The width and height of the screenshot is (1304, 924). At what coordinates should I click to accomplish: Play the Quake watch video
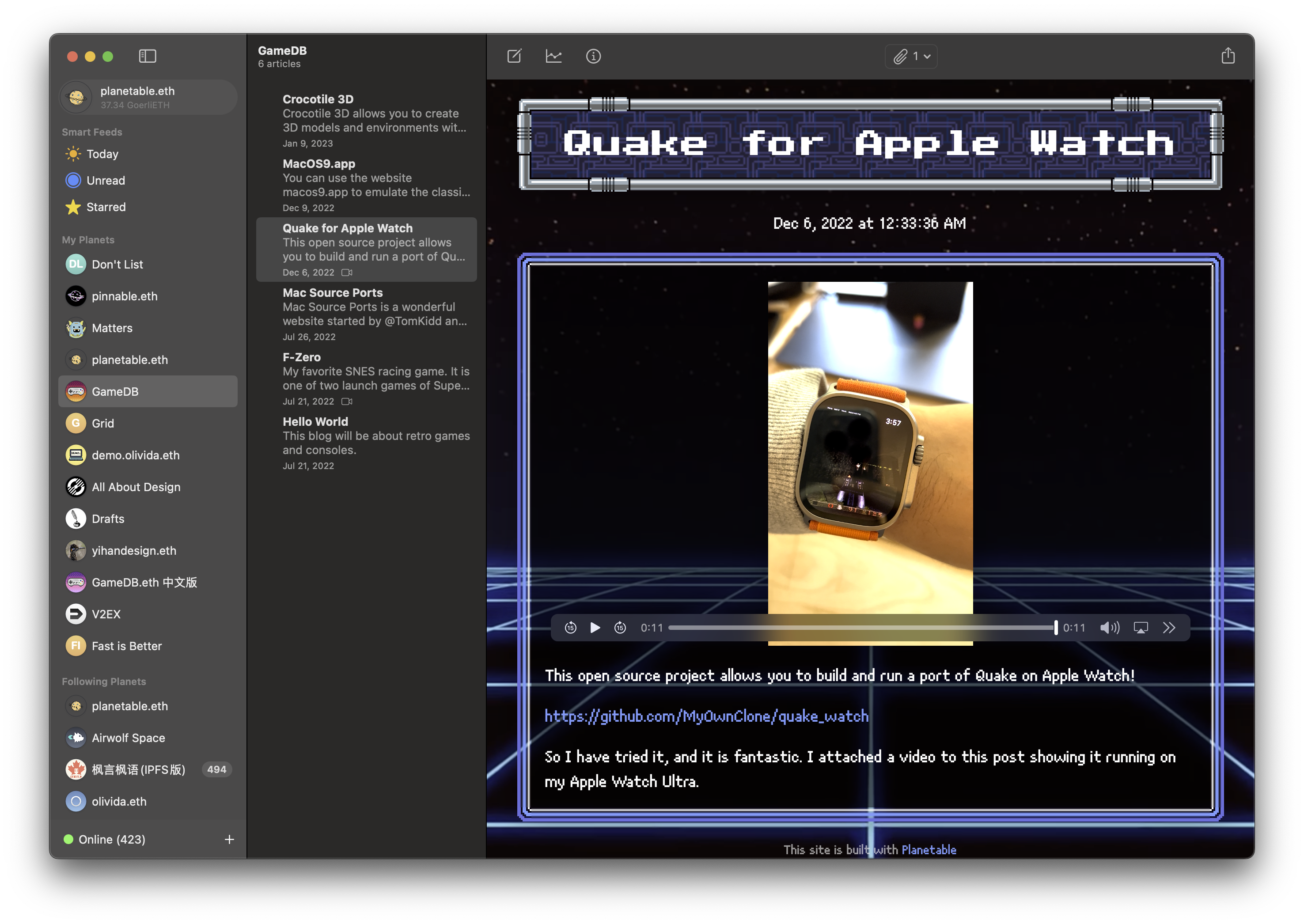click(x=595, y=628)
